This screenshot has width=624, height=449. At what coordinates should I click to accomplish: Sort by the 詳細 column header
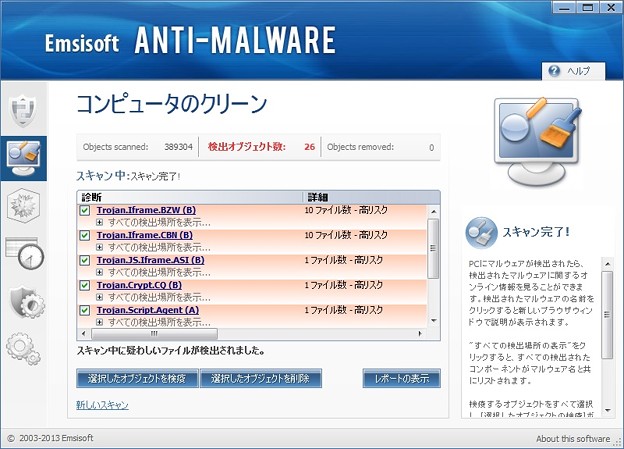[x=371, y=197]
